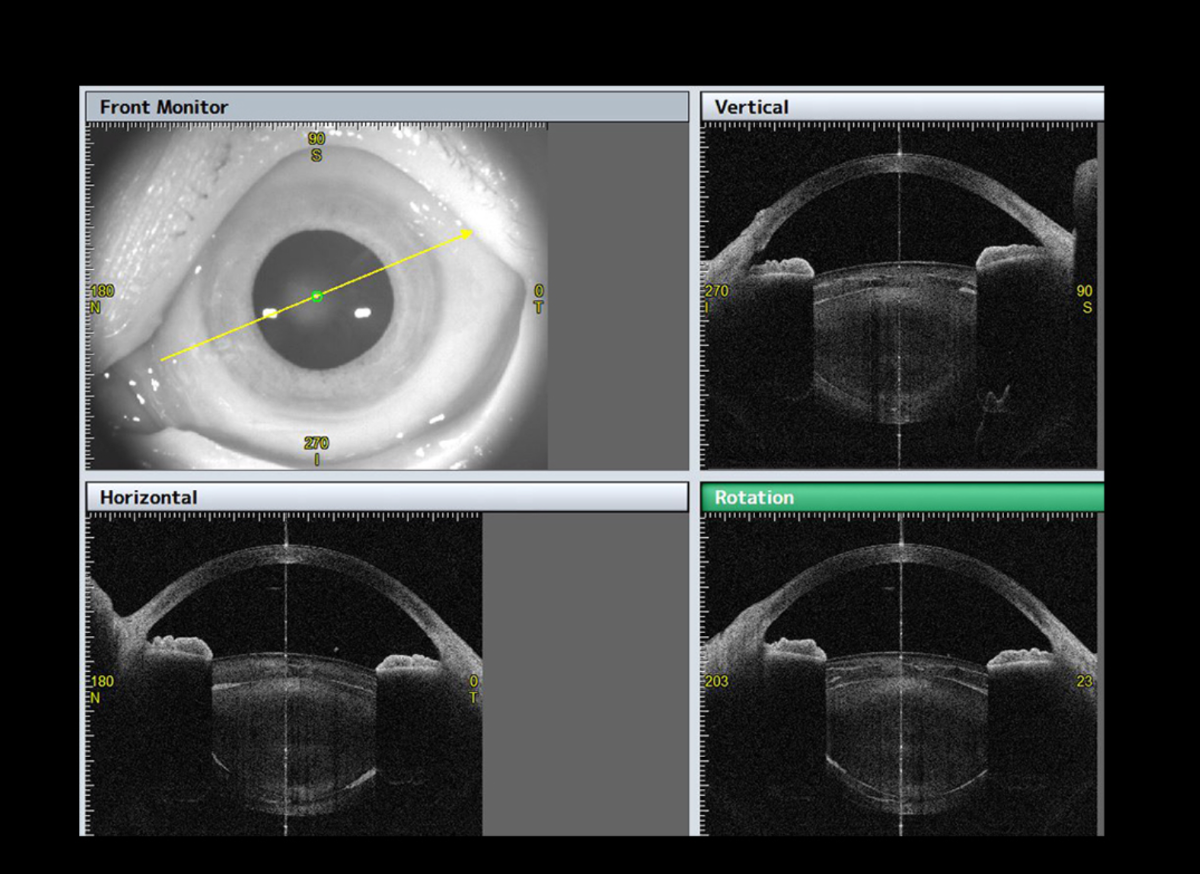Screen dimensions: 1200x874
Task: Click the 0 T label in Horizontal view
Action: (x=473, y=689)
